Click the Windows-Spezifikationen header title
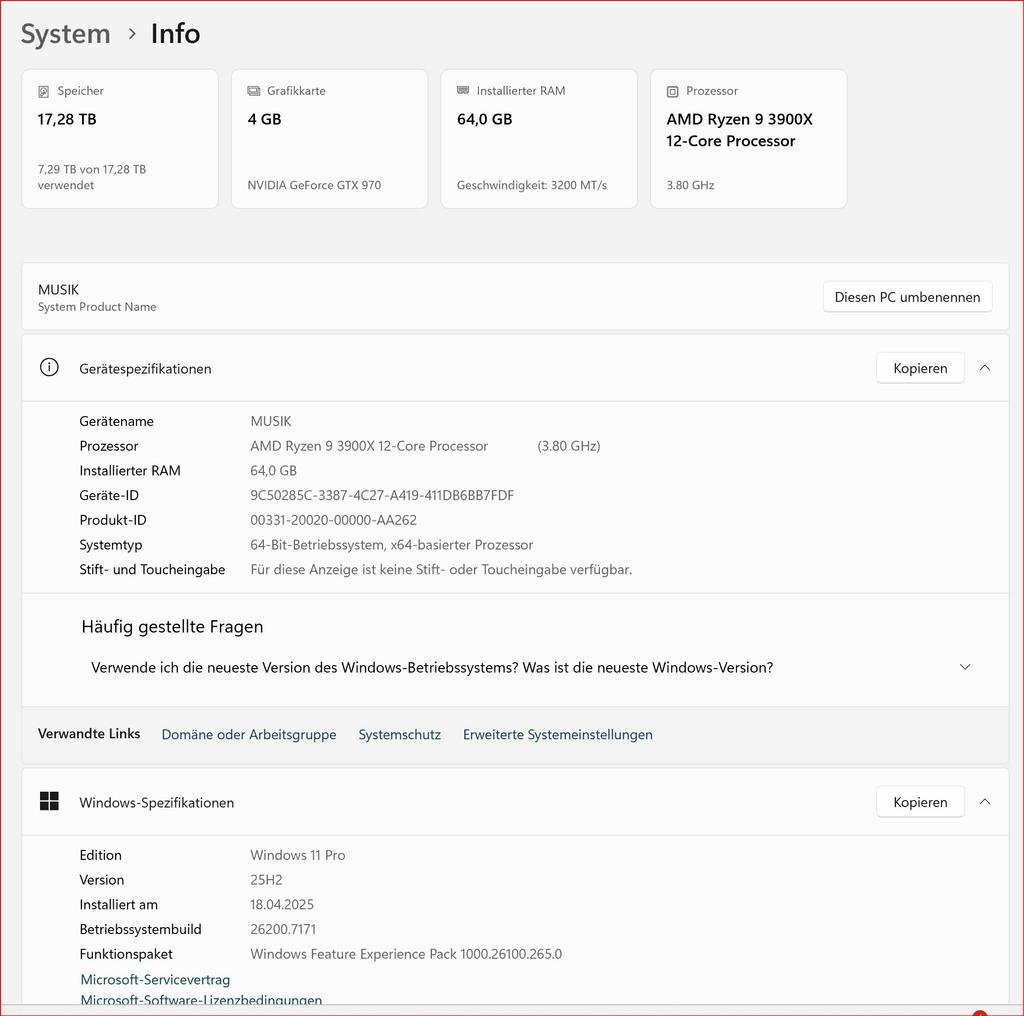This screenshot has height=1016, width=1024. (x=157, y=802)
